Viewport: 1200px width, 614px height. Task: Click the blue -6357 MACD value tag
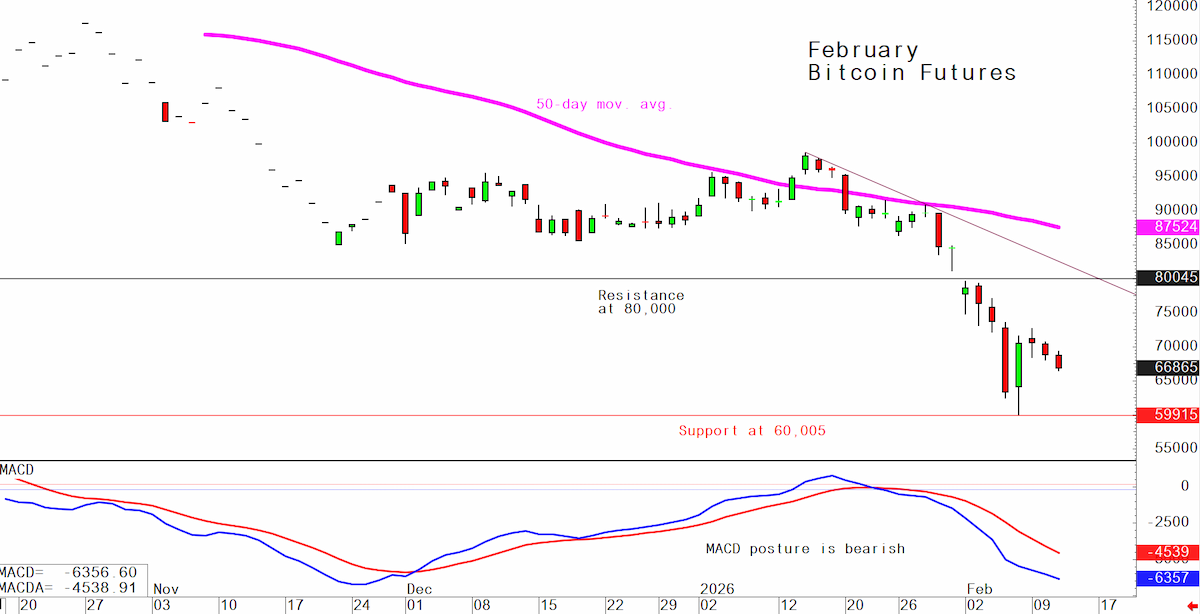tap(1168, 578)
